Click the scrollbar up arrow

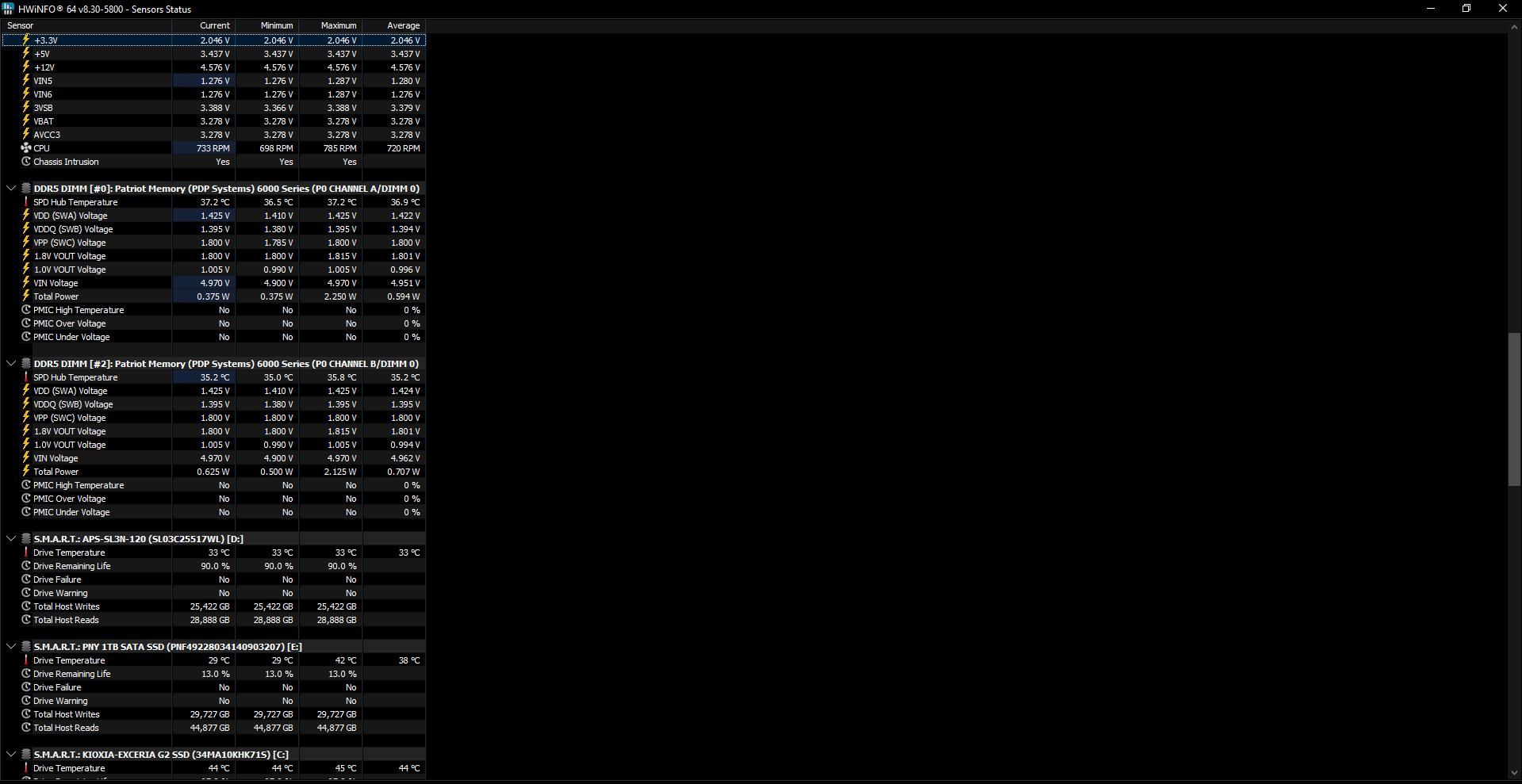(x=1514, y=26)
